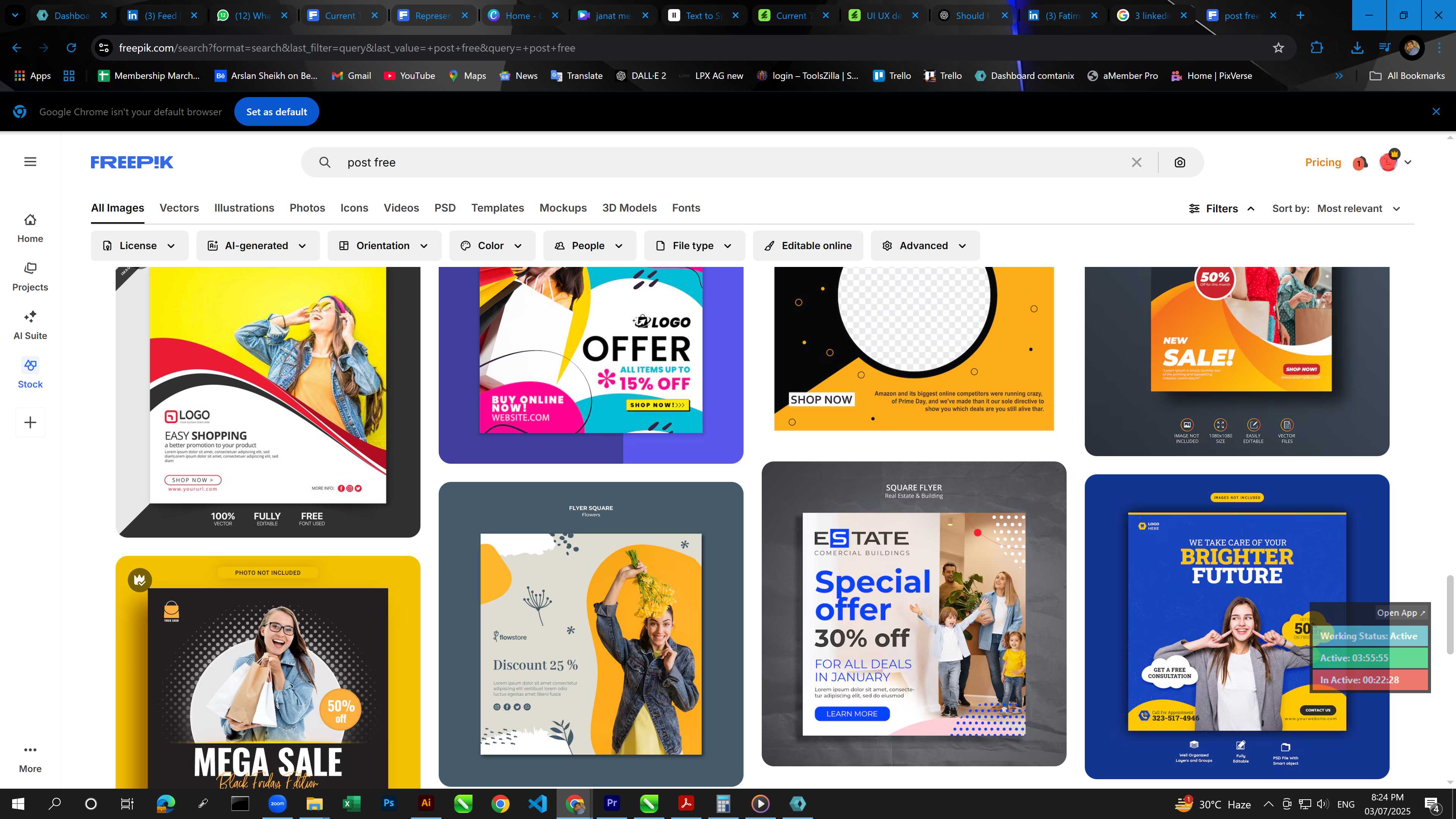
Task: Expand the AI-generated filter dropdown
Action: click(258, 246)
